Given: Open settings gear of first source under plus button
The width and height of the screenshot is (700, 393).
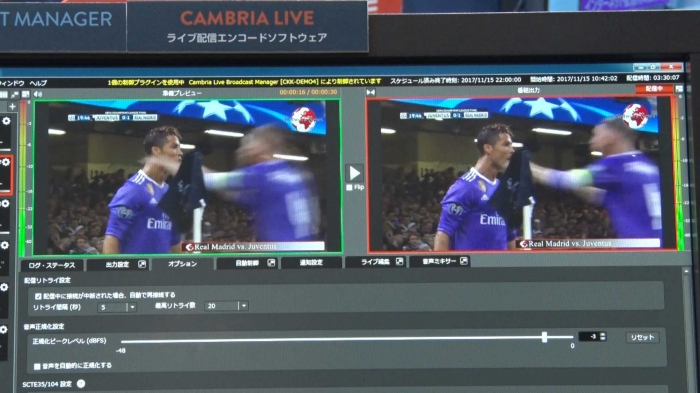Looking at the screenshot, I should pyautogui.click(x=6, y=121).
